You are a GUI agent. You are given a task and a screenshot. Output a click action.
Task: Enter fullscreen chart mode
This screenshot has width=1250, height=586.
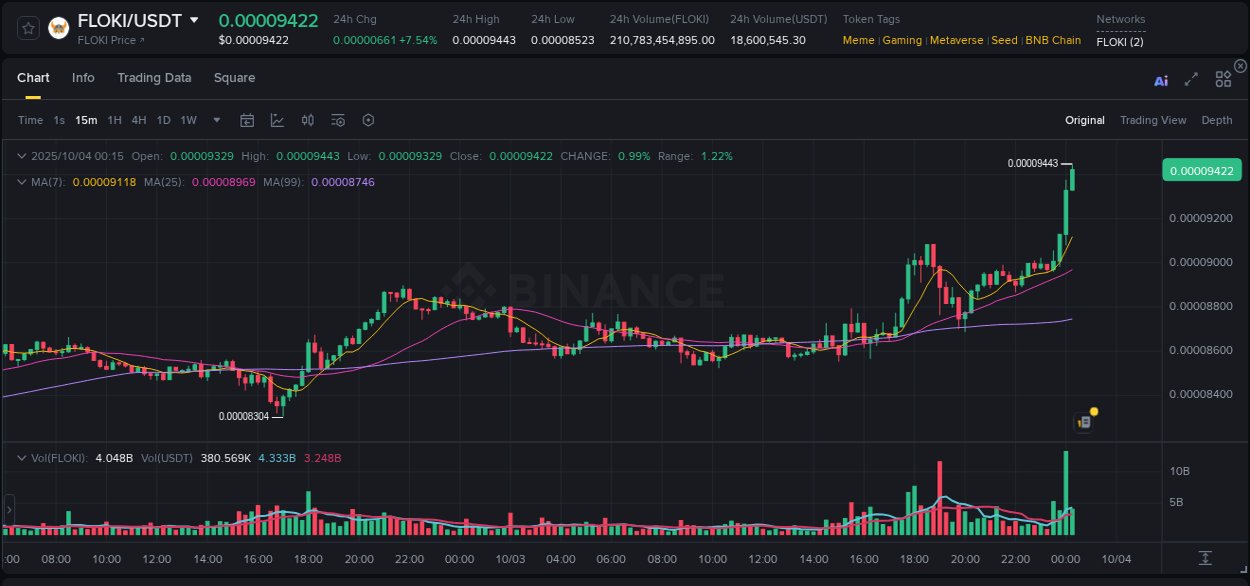click(1190, 79)
